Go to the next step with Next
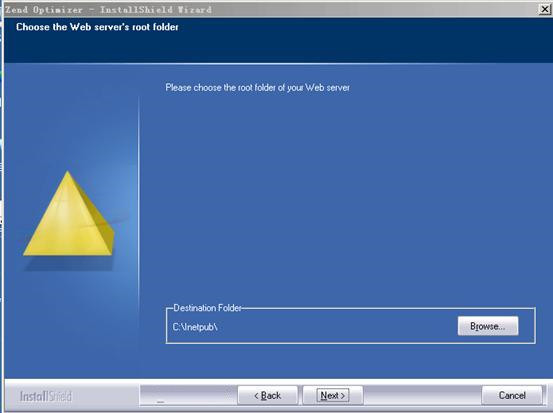Screen dimensions: 553x413 [x=333, y=395]
